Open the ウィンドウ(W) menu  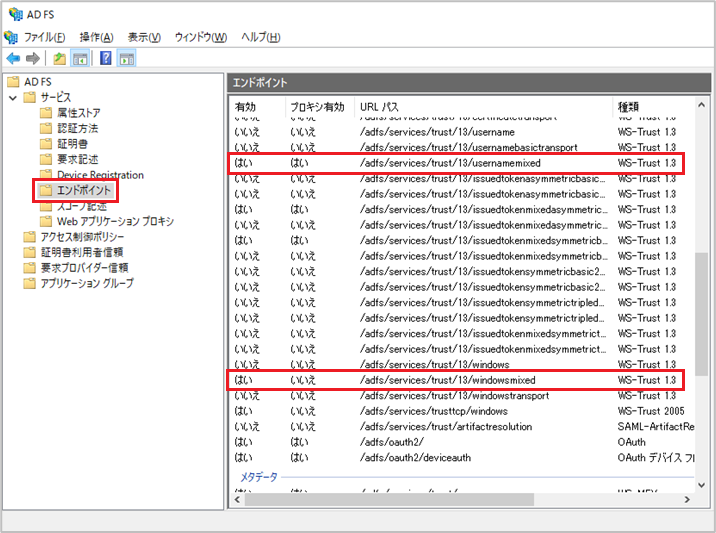(201, 37)
